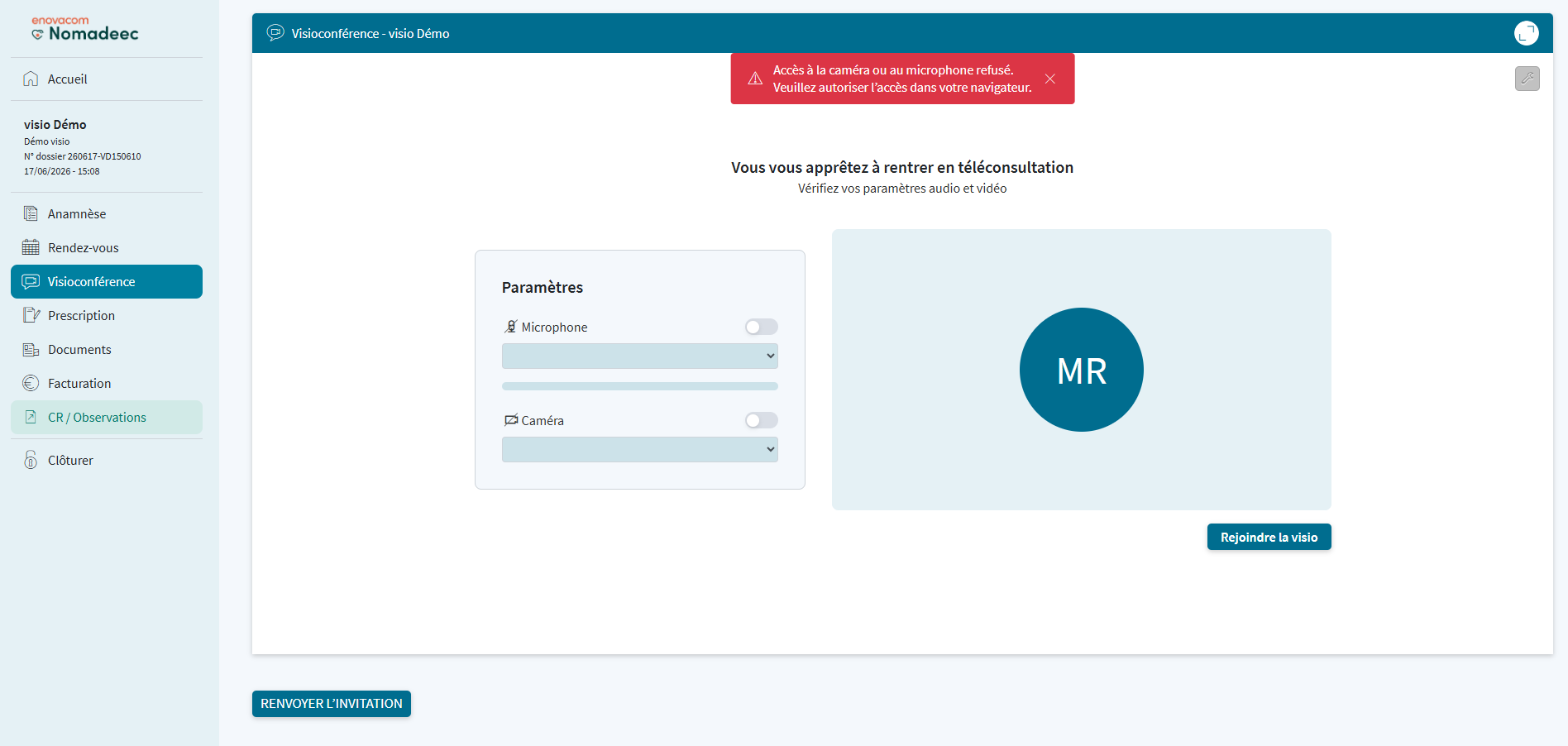
Task: Enable the Caméra toggle
Action: [x=761, y=420]
